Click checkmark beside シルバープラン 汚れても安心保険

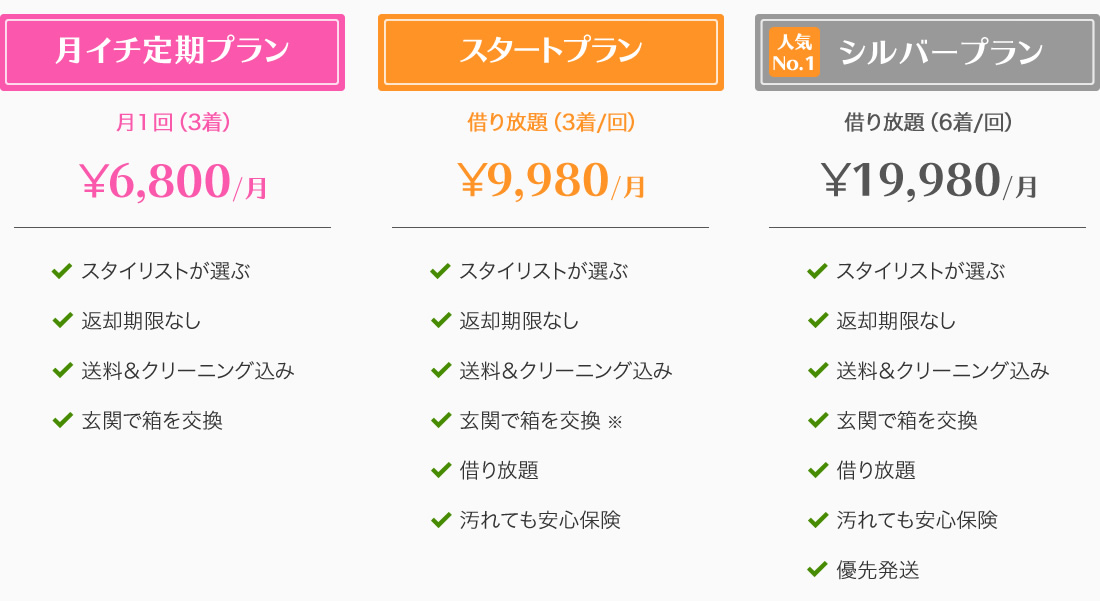point(817,519)
